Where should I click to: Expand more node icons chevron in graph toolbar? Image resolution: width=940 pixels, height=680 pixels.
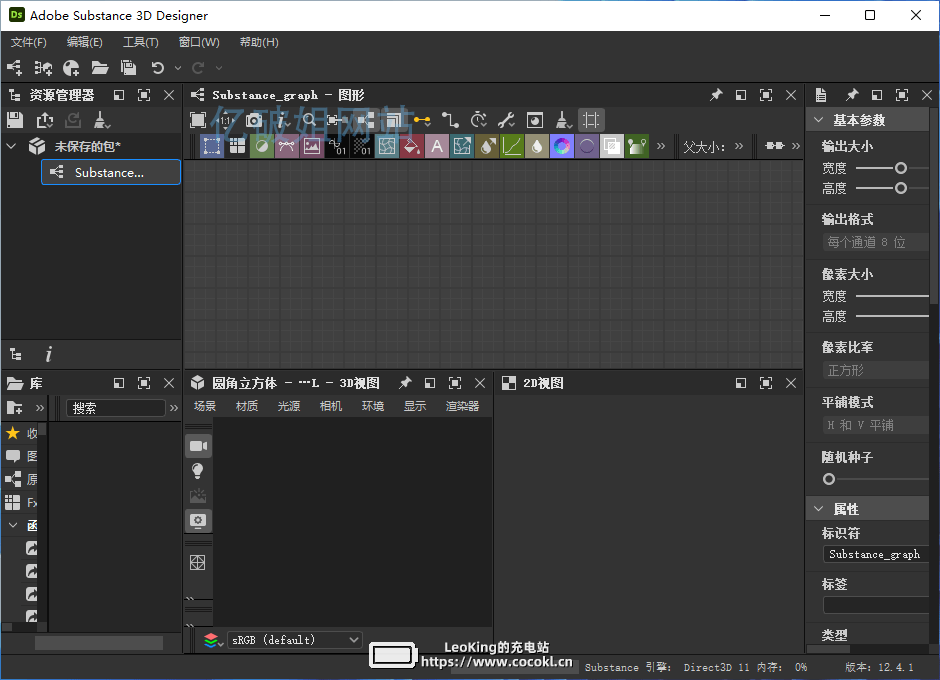point(661,146)
